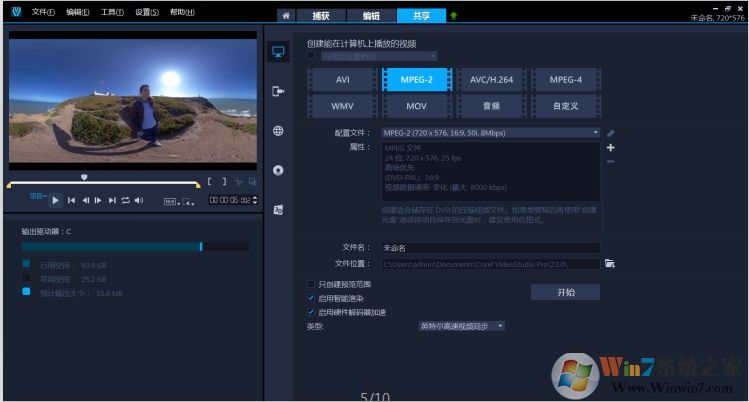Viewport: 749px width, 402px height.
Task: Set the mark-in bracket
Action: tap(209, 181)
